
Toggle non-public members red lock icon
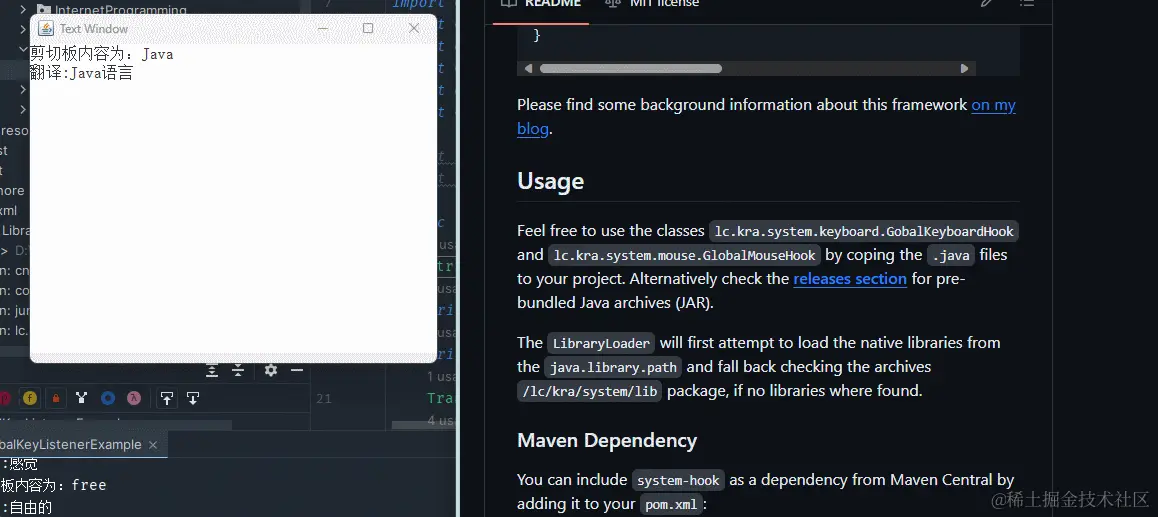click(55, 398)
